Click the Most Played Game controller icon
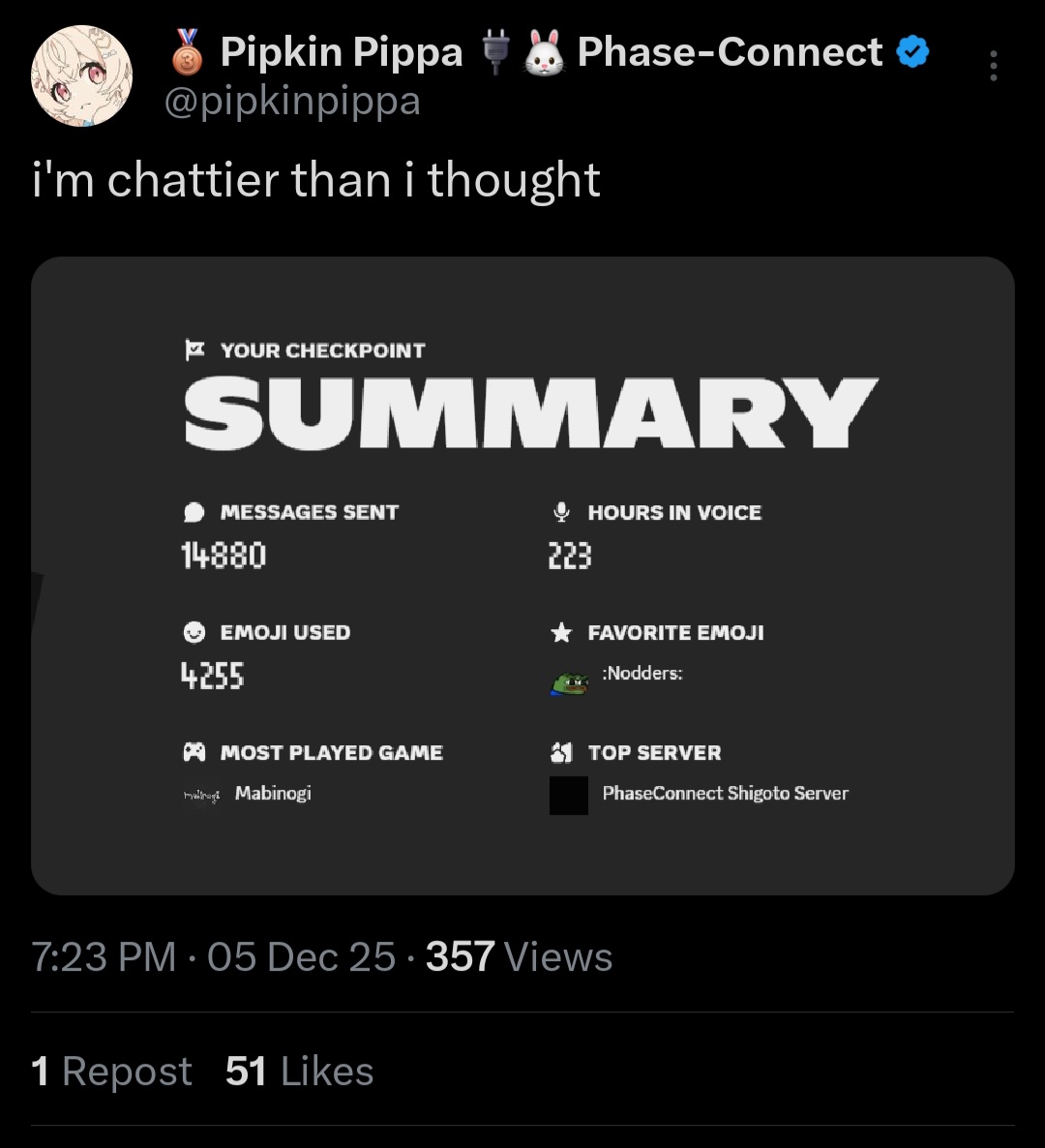Viewport: 1045px width, 1148px height. [x=194, y=752]
